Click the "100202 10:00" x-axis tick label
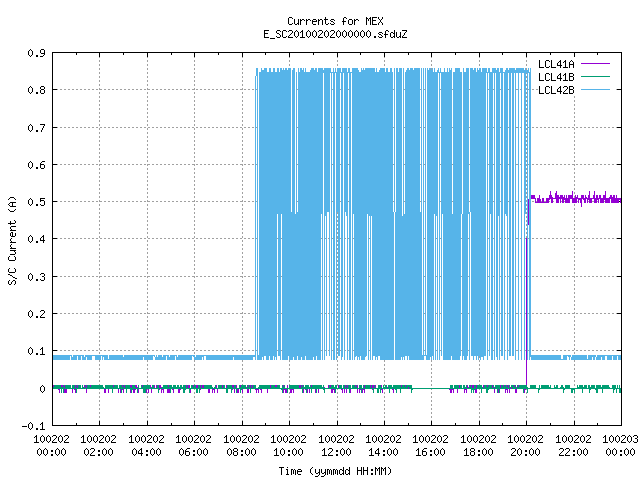The width and height of the screenshot is (640, 480). pyautogui.click(x=289, y=446)
